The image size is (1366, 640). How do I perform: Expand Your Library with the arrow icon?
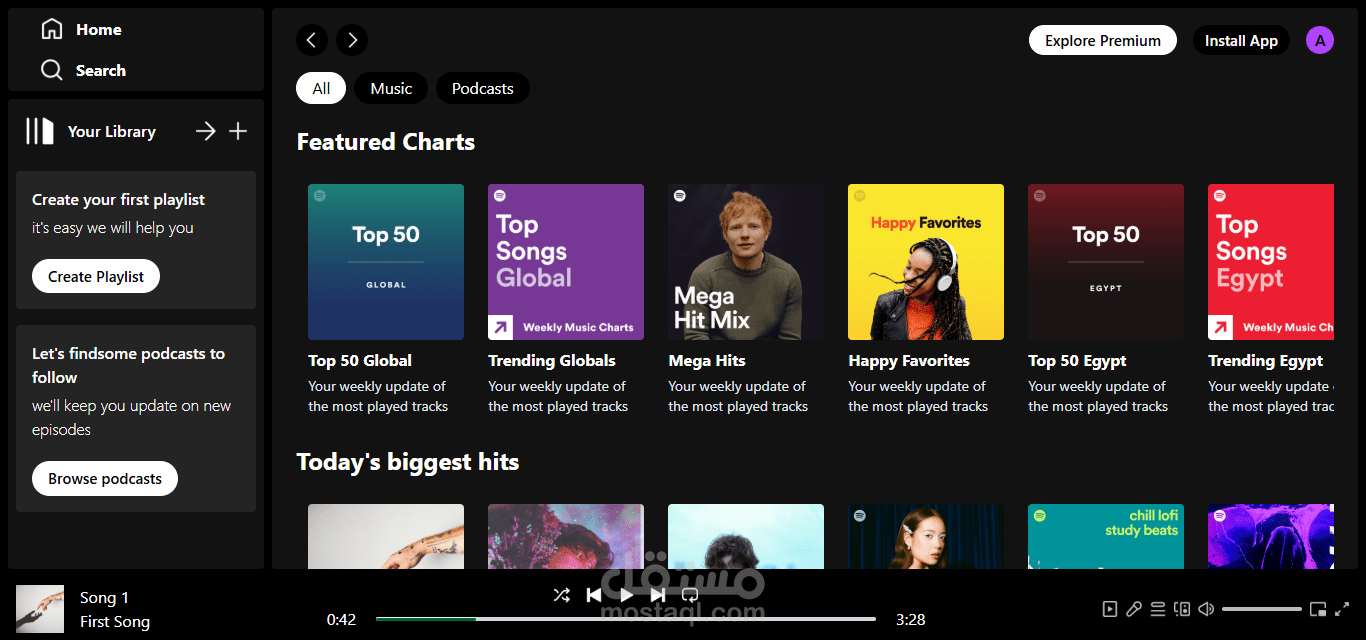tap(205, 130)
